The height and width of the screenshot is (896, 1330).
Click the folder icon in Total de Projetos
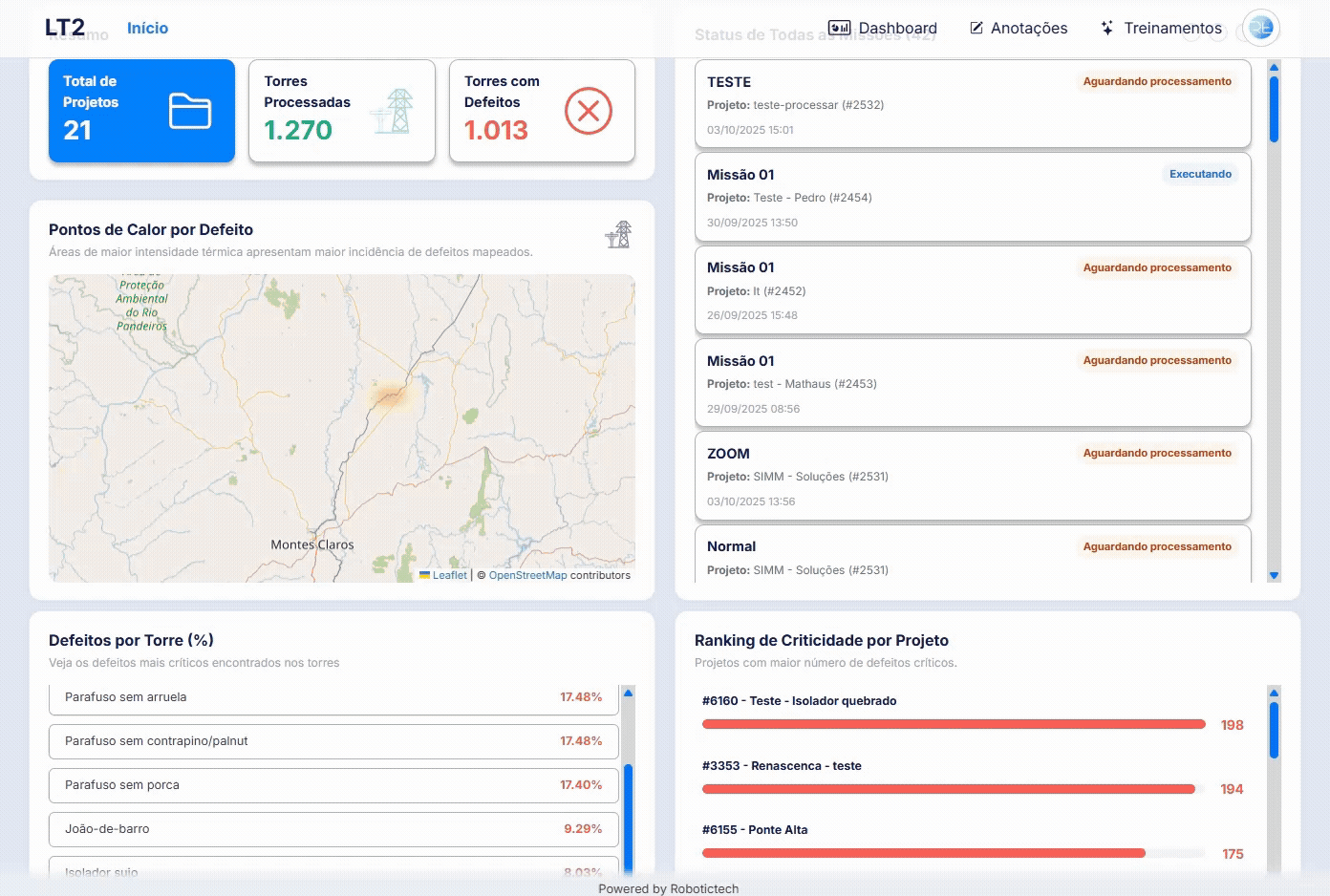tap(190, 111)
